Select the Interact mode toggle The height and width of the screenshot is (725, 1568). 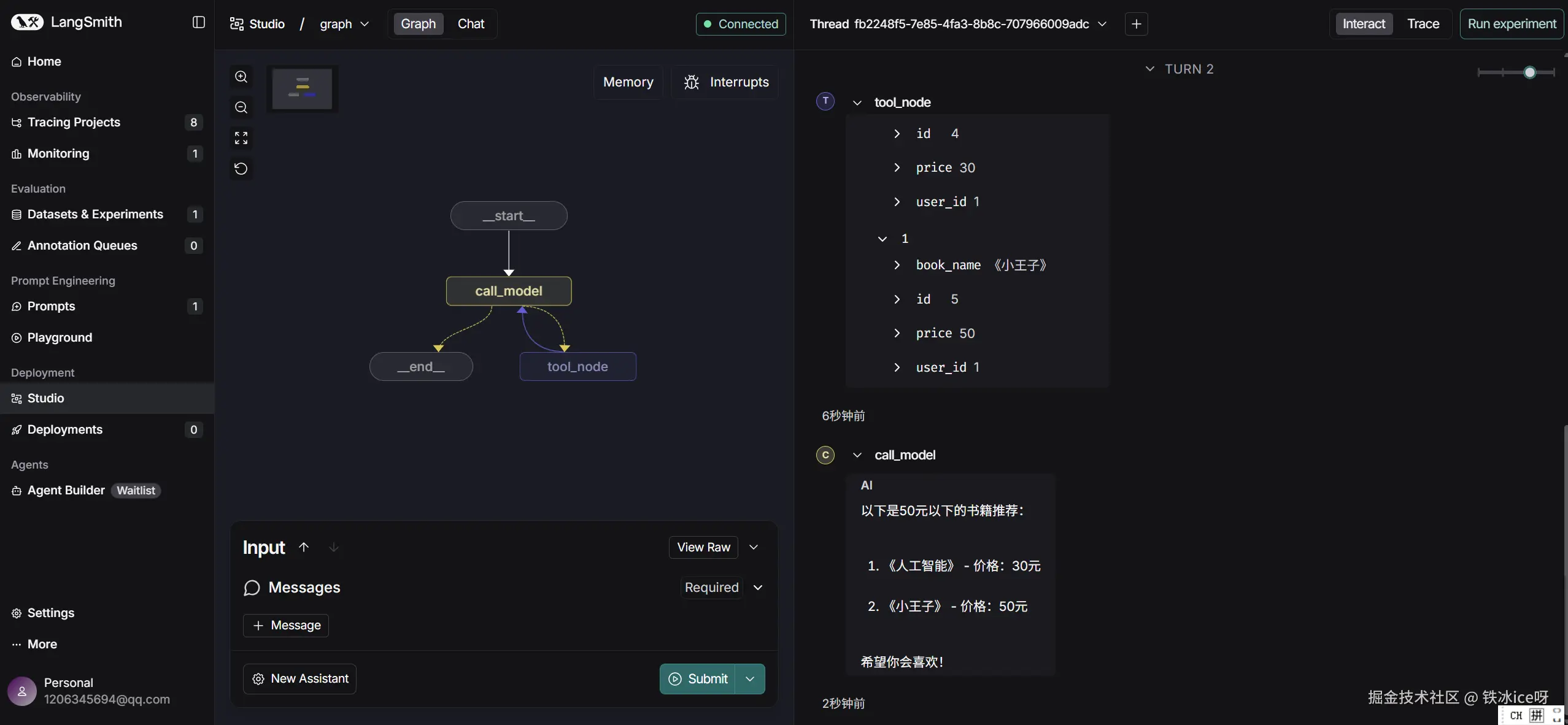pos(1363,24)
